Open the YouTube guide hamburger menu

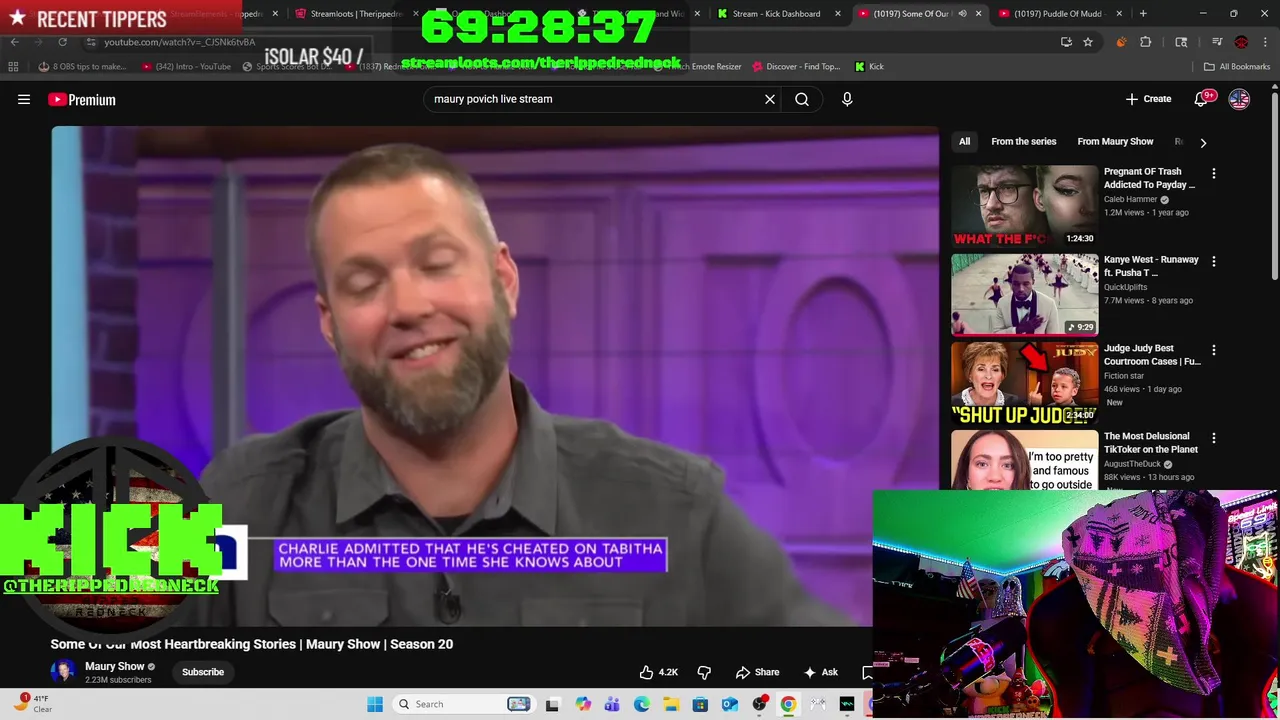pos(24,99)
